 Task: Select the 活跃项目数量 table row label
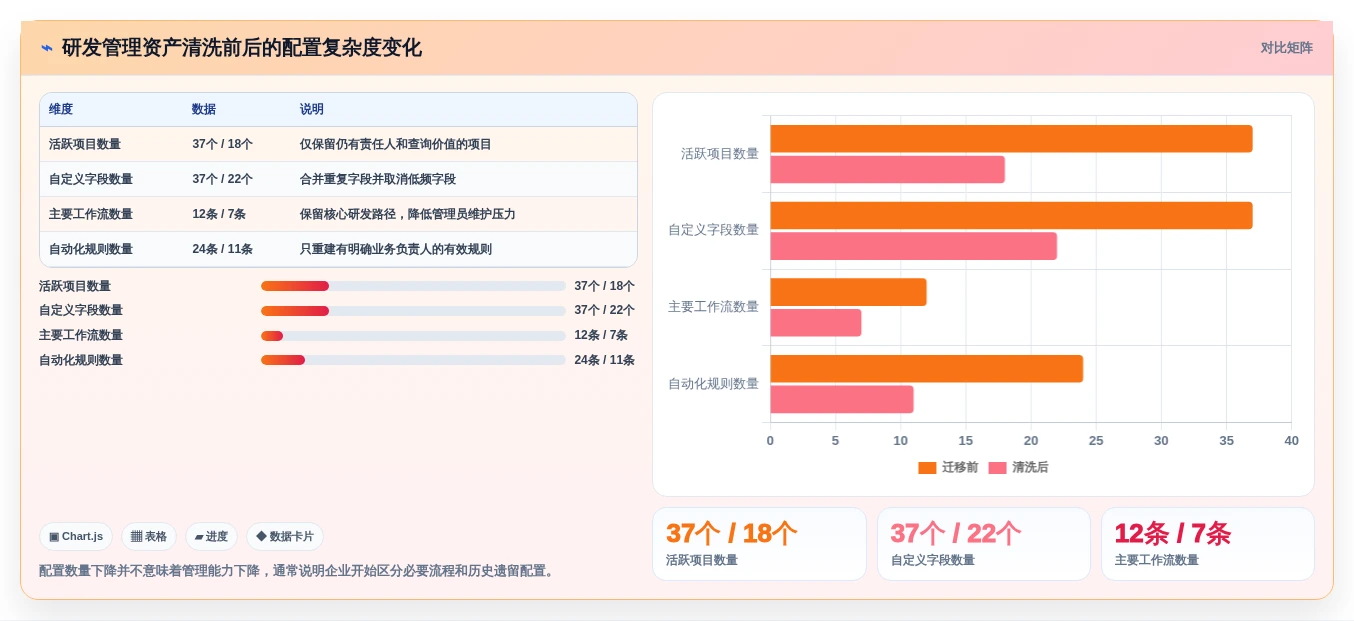(85, 144)
